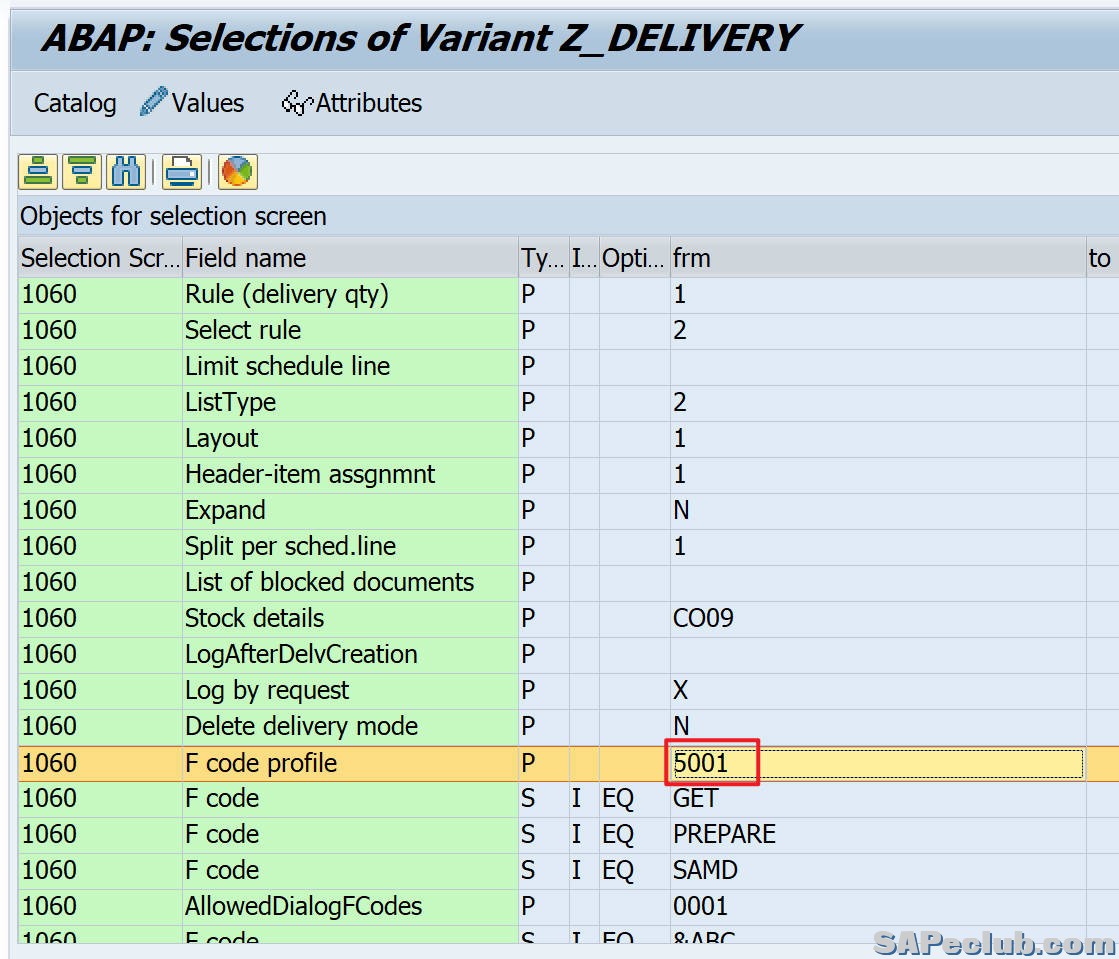Open the Catalog menu item

pos(74,103)
